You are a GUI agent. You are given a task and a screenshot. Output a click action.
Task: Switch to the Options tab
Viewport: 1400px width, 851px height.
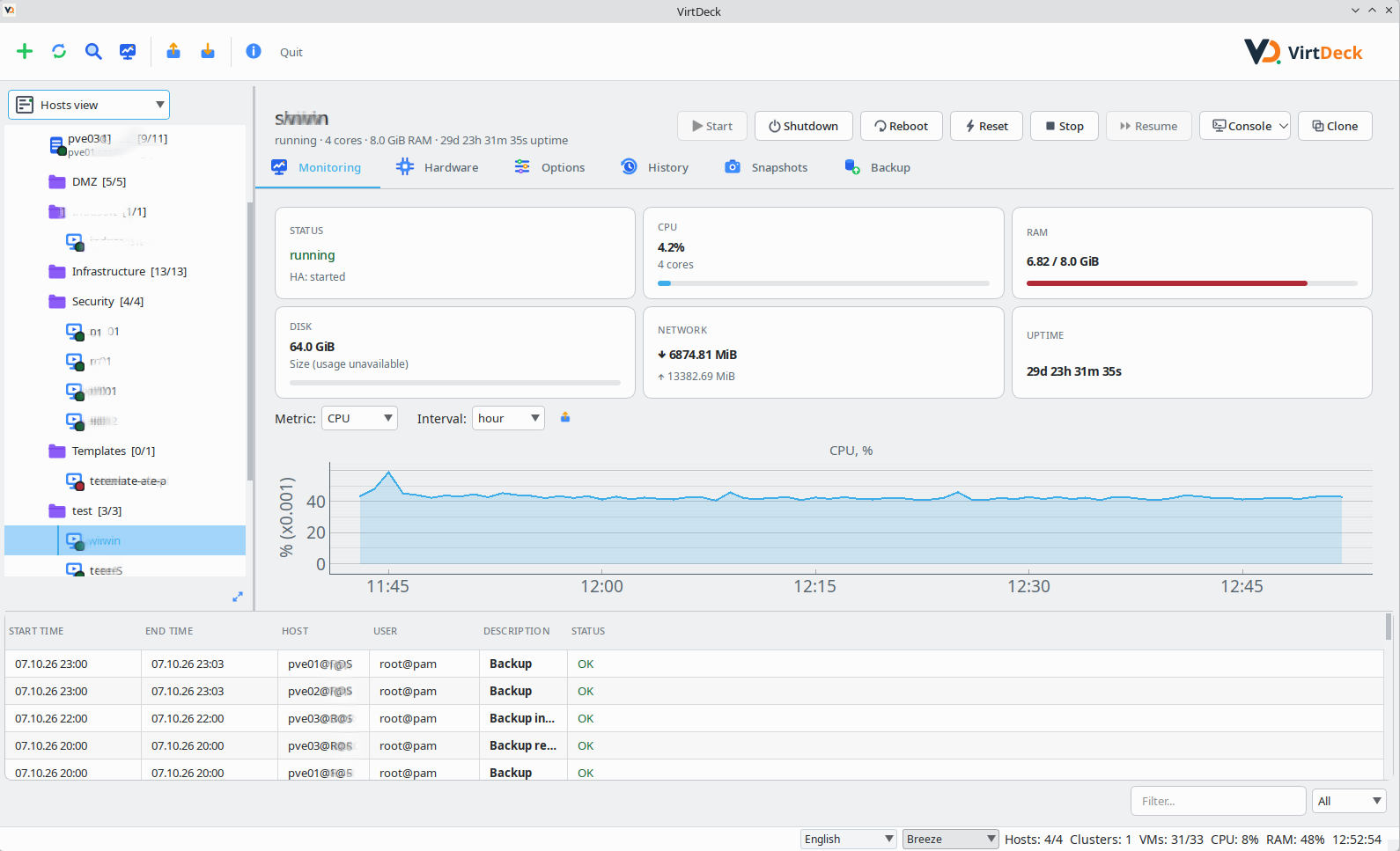click(x=549, y=167)
